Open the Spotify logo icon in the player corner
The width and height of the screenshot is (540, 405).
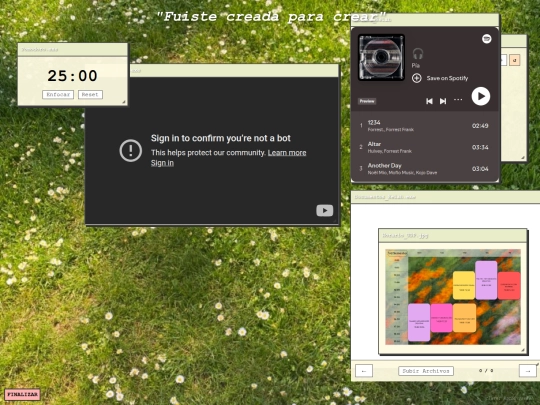(486, 39)
